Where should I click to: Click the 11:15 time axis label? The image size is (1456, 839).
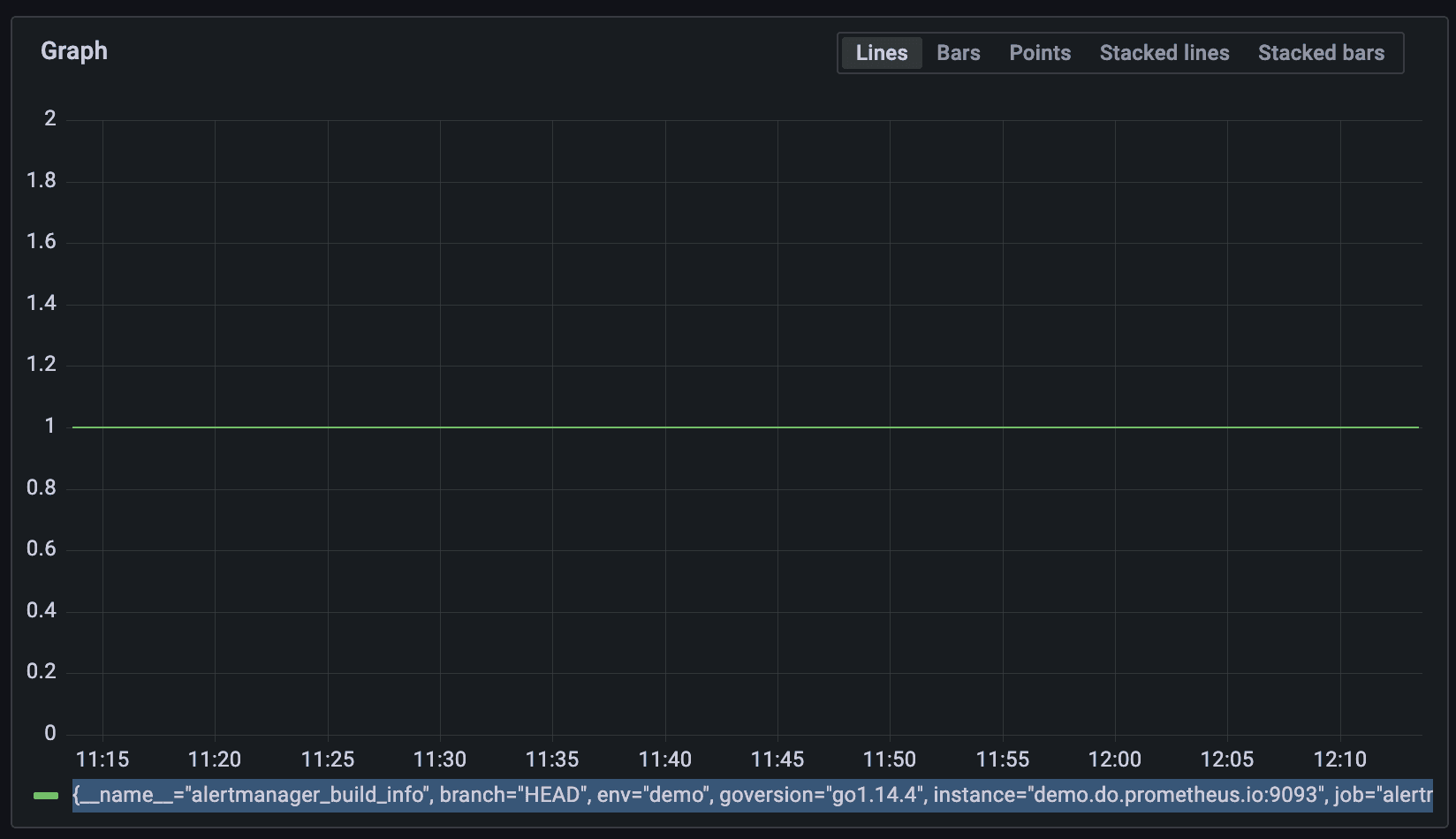click(103, 759)
